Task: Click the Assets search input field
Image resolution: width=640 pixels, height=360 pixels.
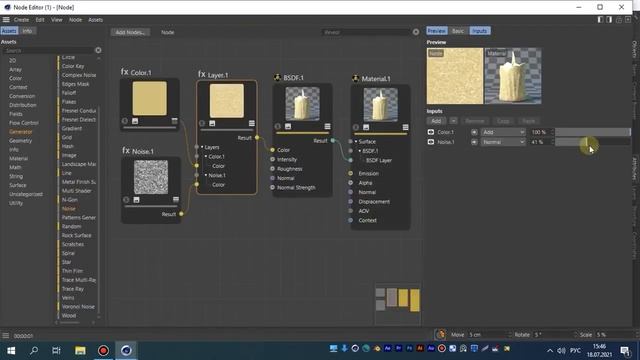Action: tap(47, 51)
